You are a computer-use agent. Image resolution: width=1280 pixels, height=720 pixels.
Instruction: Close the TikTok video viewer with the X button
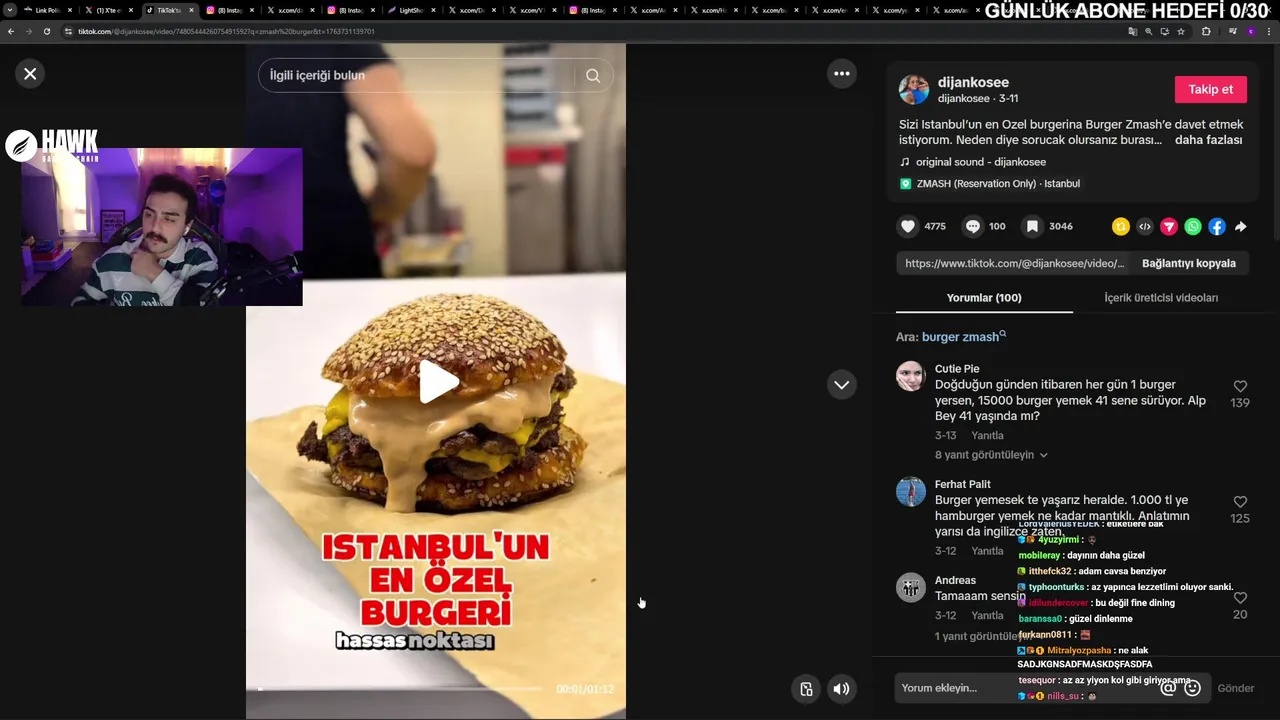click(x=30, y=73)
